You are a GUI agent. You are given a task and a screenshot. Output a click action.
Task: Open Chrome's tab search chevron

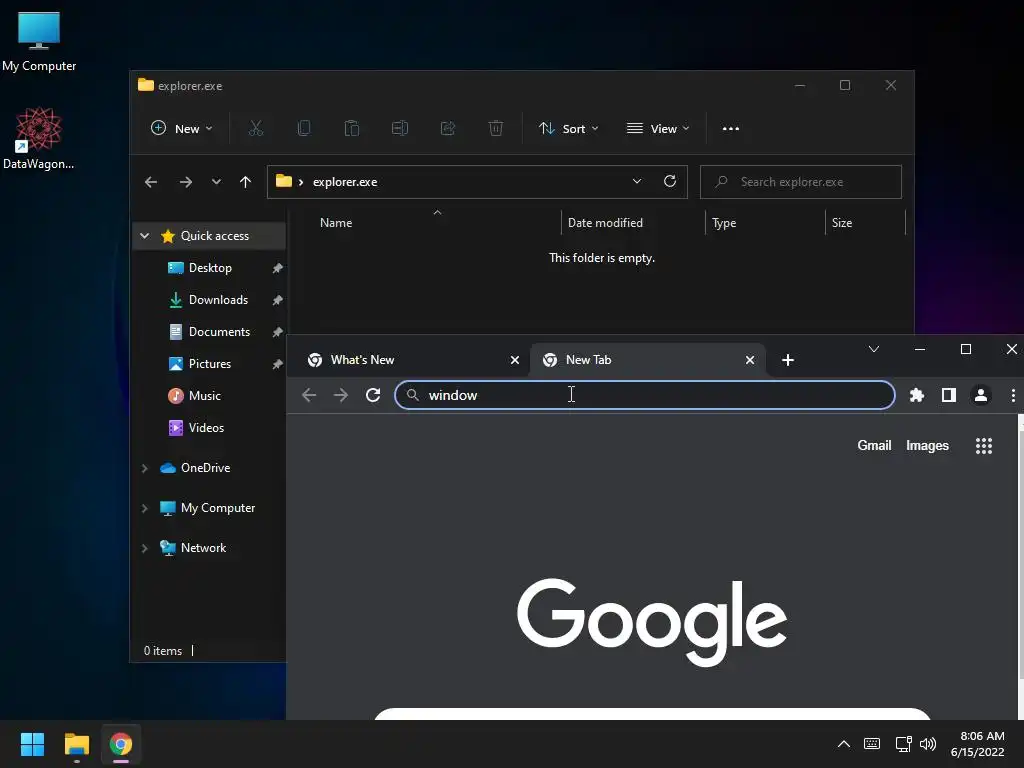874,349
